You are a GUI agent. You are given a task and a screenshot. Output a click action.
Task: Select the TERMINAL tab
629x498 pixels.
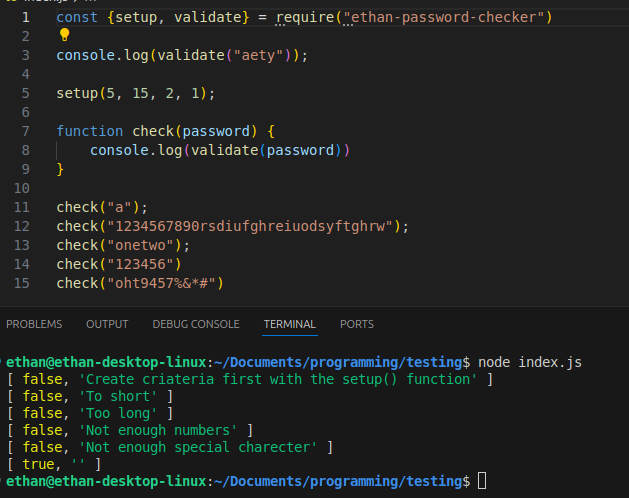coord(289,324)
